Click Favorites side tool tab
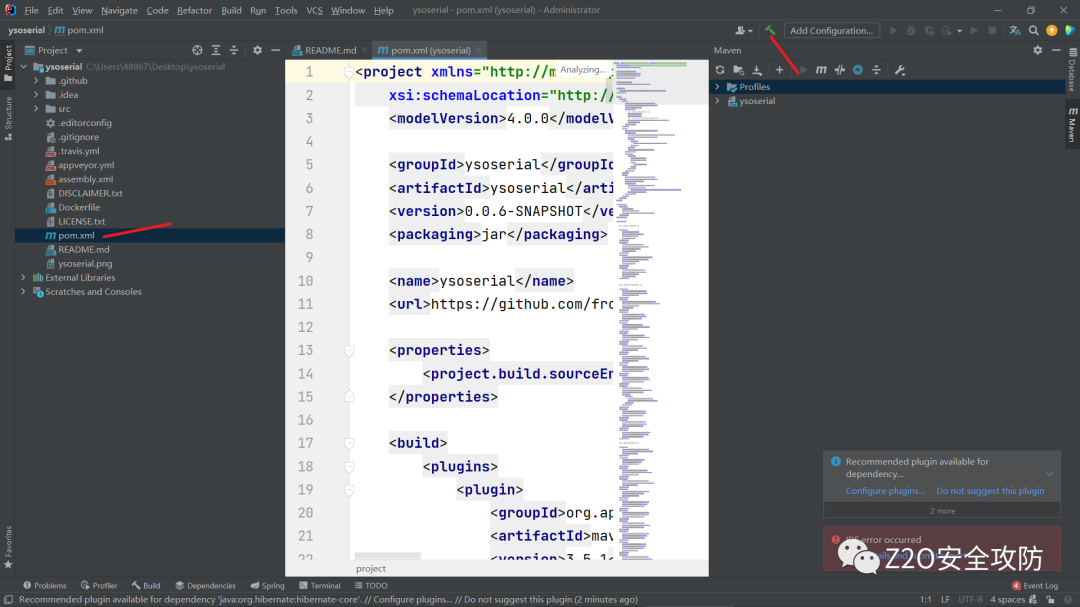This screenshot has width=1080, height=607. [8, 547]
